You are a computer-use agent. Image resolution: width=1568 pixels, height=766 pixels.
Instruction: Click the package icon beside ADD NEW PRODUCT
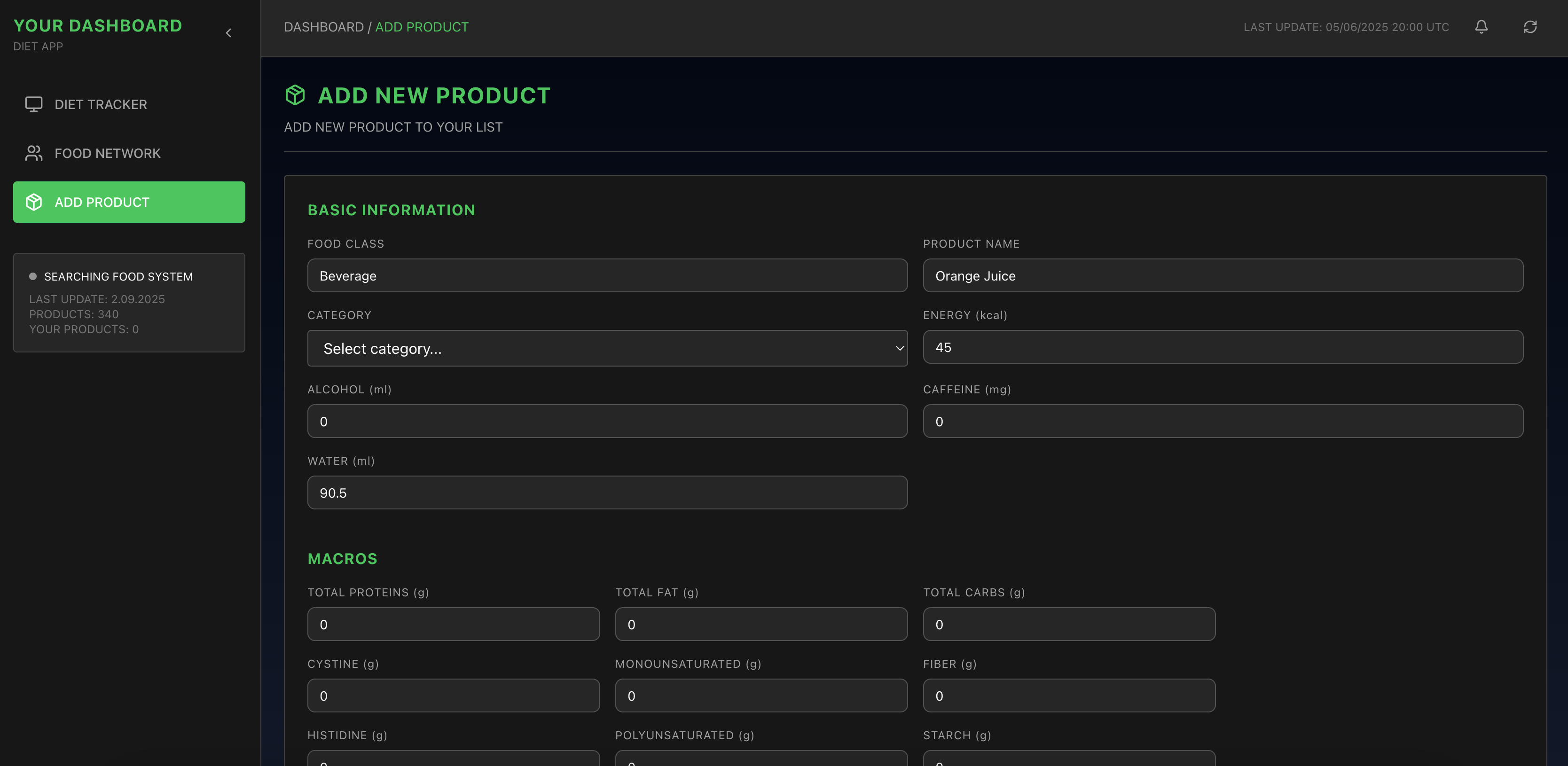coord(295,95)
